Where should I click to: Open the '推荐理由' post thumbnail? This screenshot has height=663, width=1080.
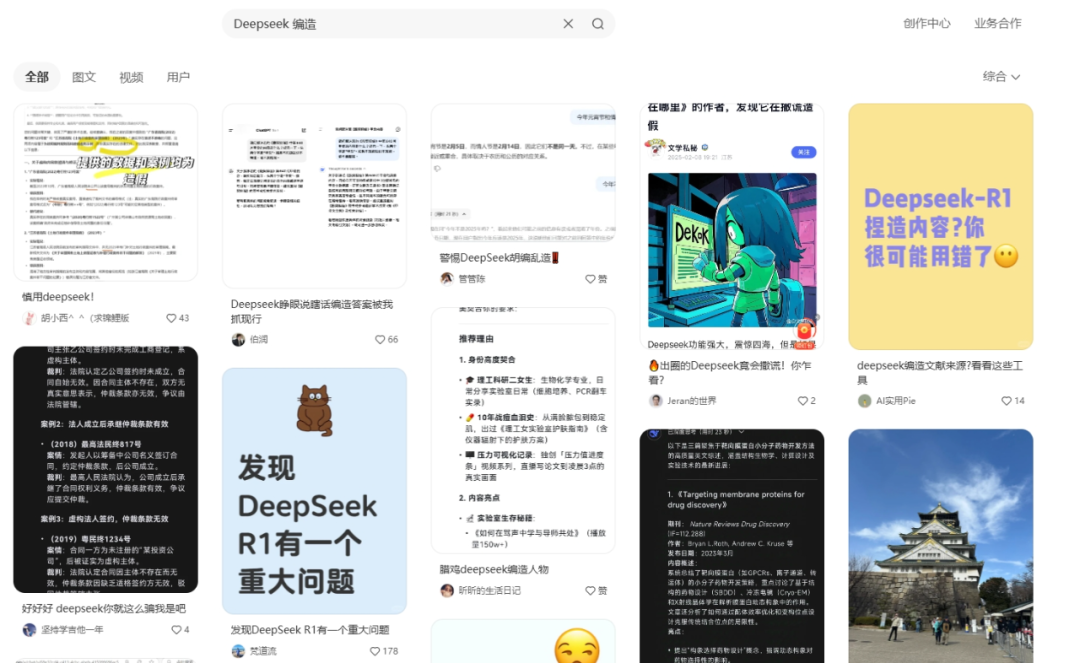pos(523,430)
